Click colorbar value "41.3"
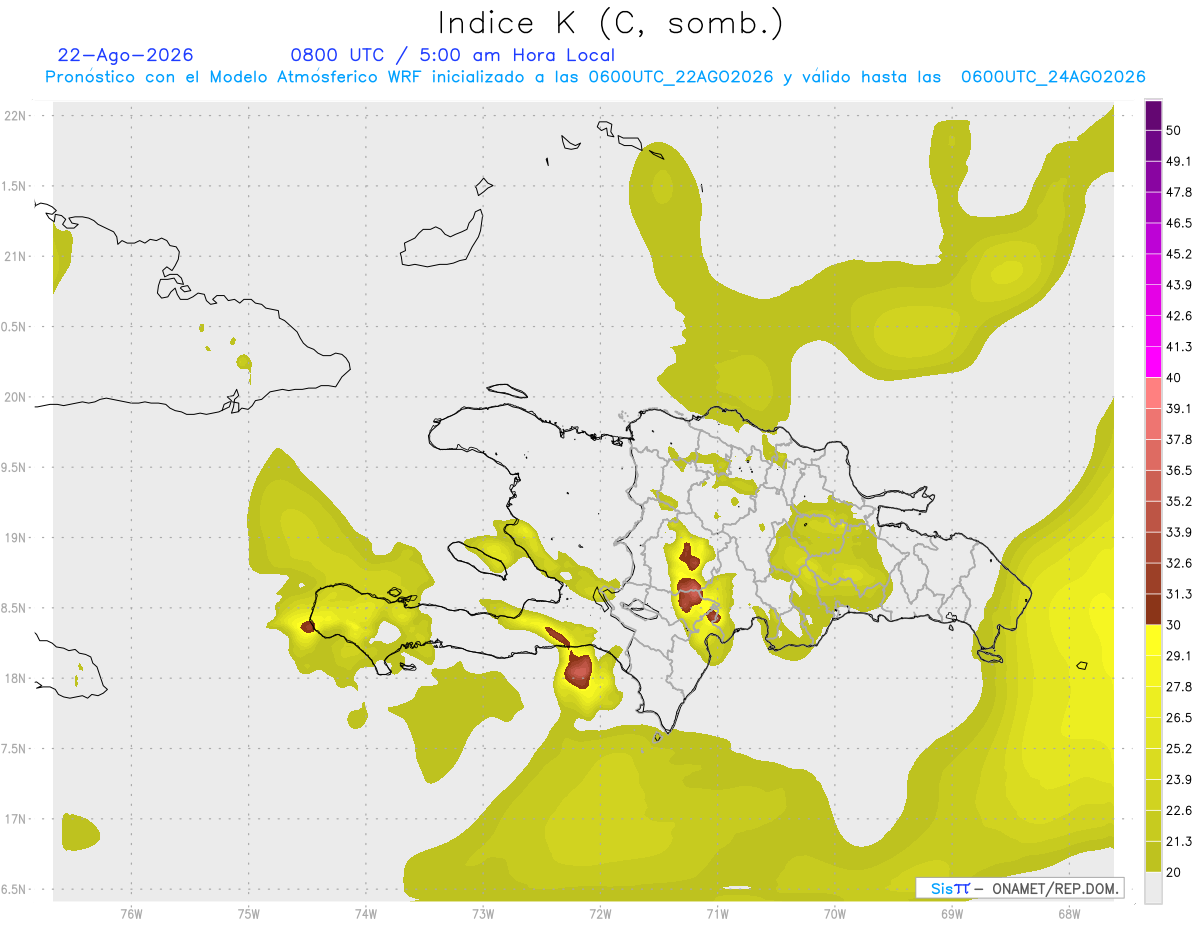Image resolution: width=1200 pixels, height=927 pixels. click(1178, 347)
